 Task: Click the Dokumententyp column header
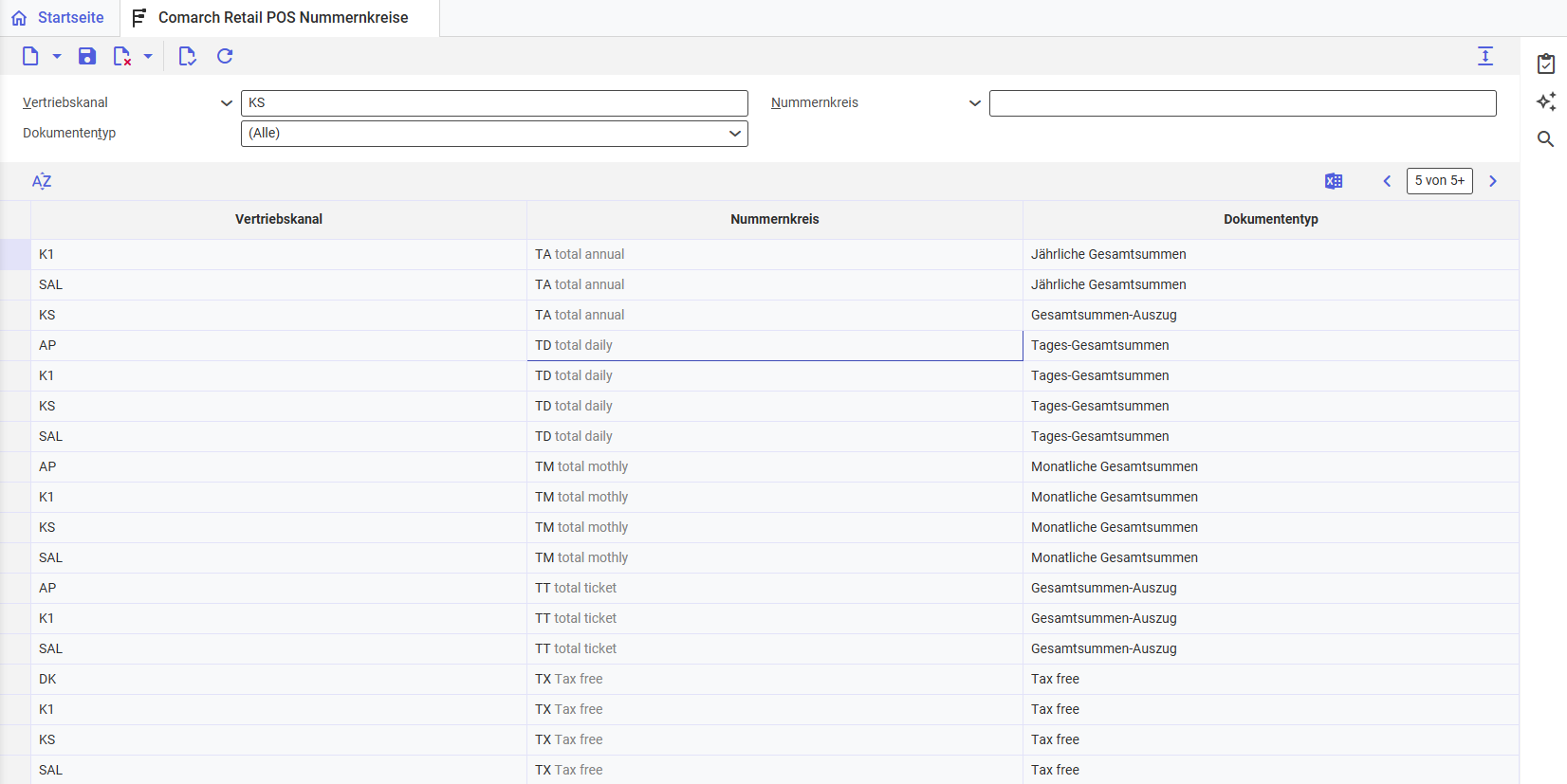coord(1270,219)
